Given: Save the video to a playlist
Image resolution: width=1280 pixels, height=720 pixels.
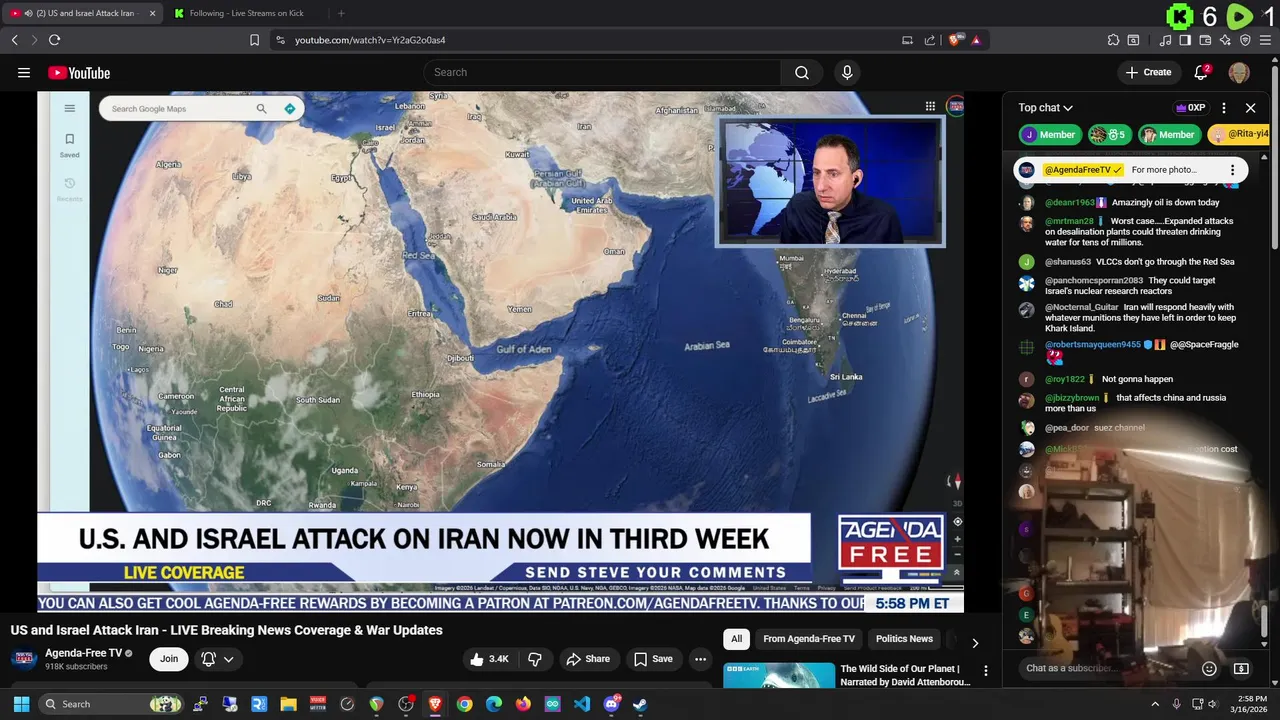Looking at the screenshot, I should (x=653, y=659).
